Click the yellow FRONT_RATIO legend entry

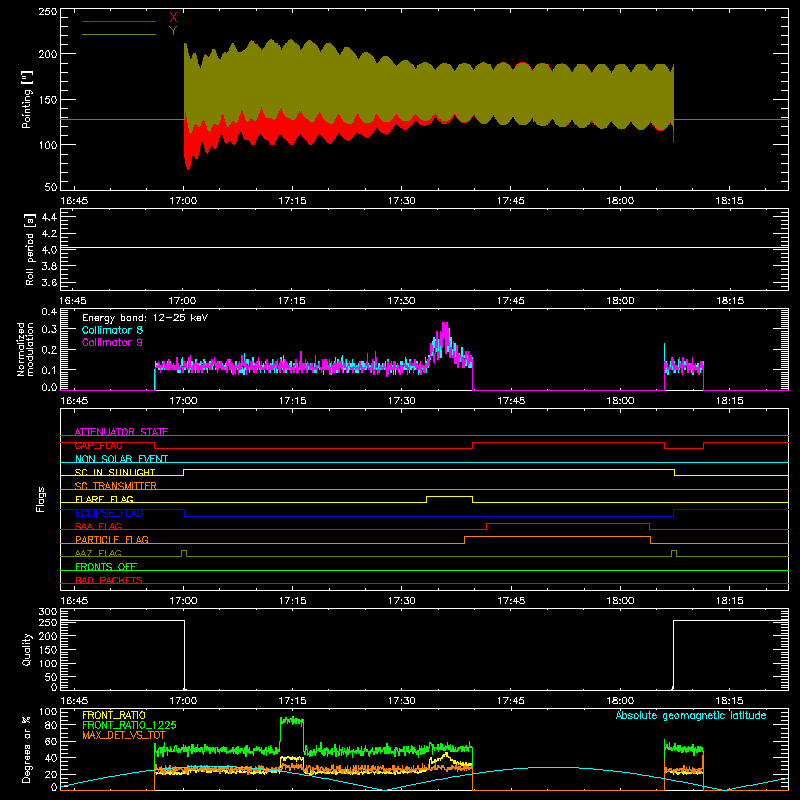click(x=114, y=715)
